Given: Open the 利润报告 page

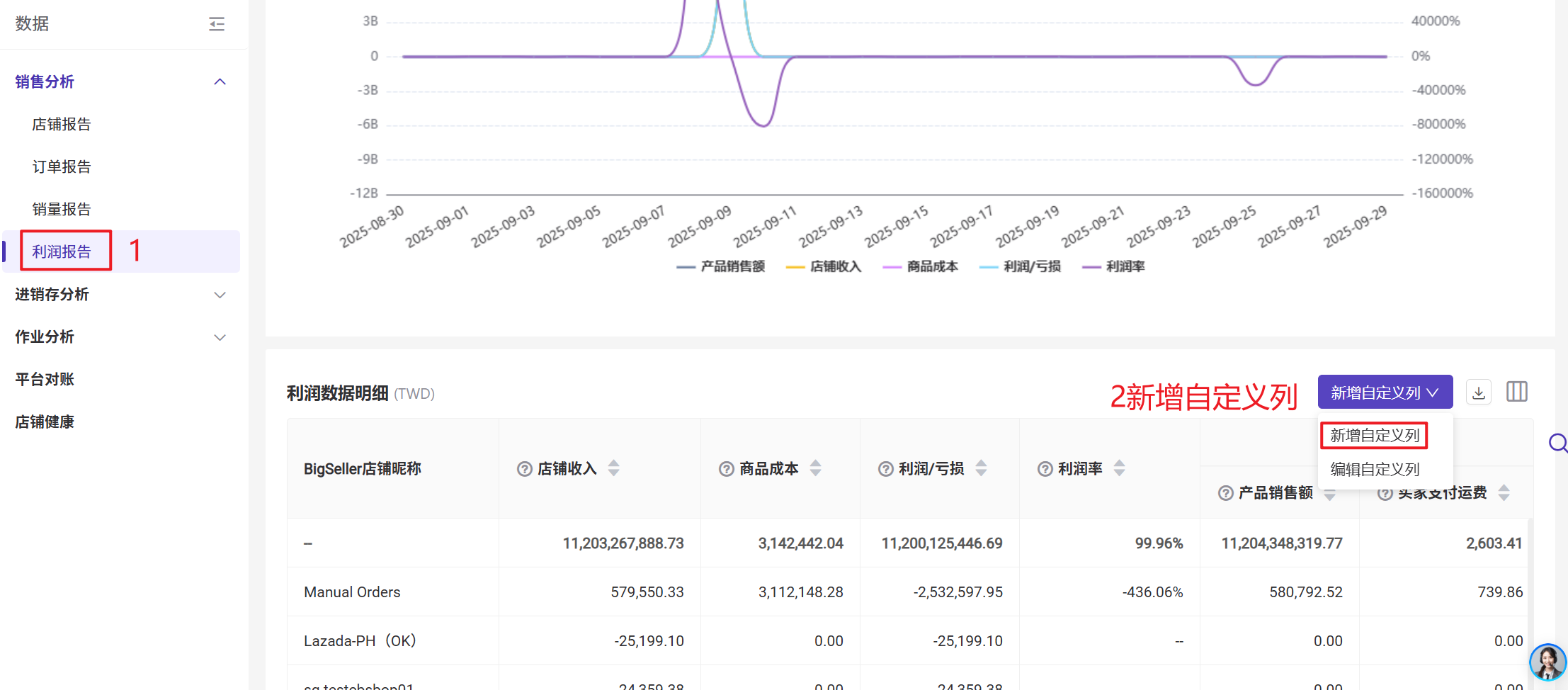Looking at the screenshot, I should point(62,251).
